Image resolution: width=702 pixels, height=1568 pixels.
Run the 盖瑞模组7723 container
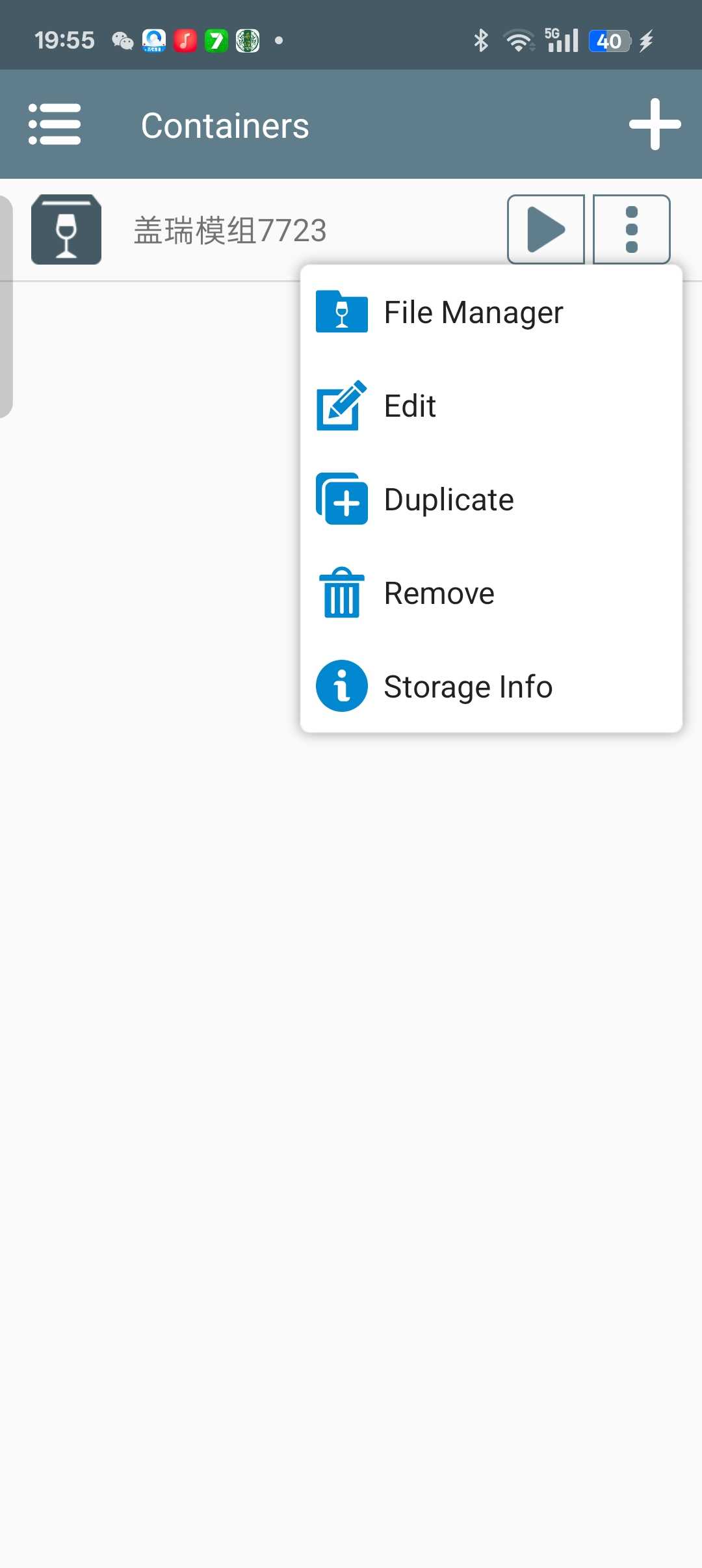[546, 229]
